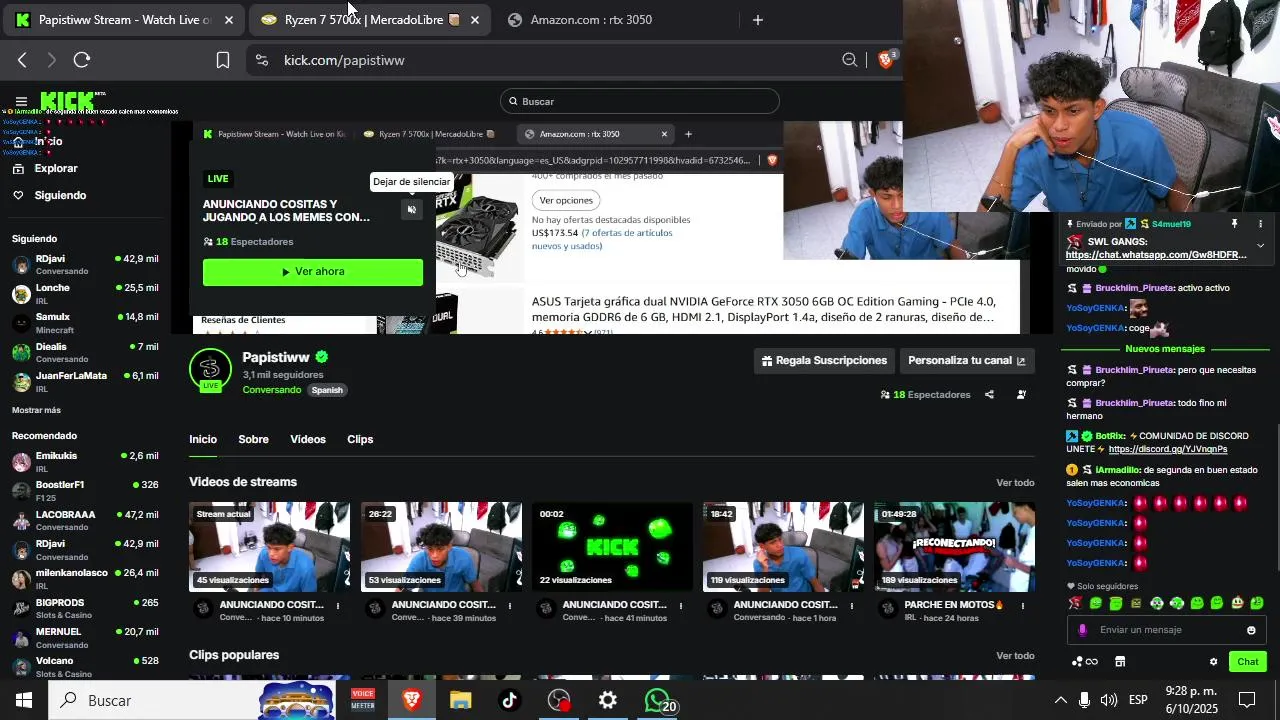Open the Brave browser taskbar icon
The image size is (1280, 720).
click(x=411, y=700)
